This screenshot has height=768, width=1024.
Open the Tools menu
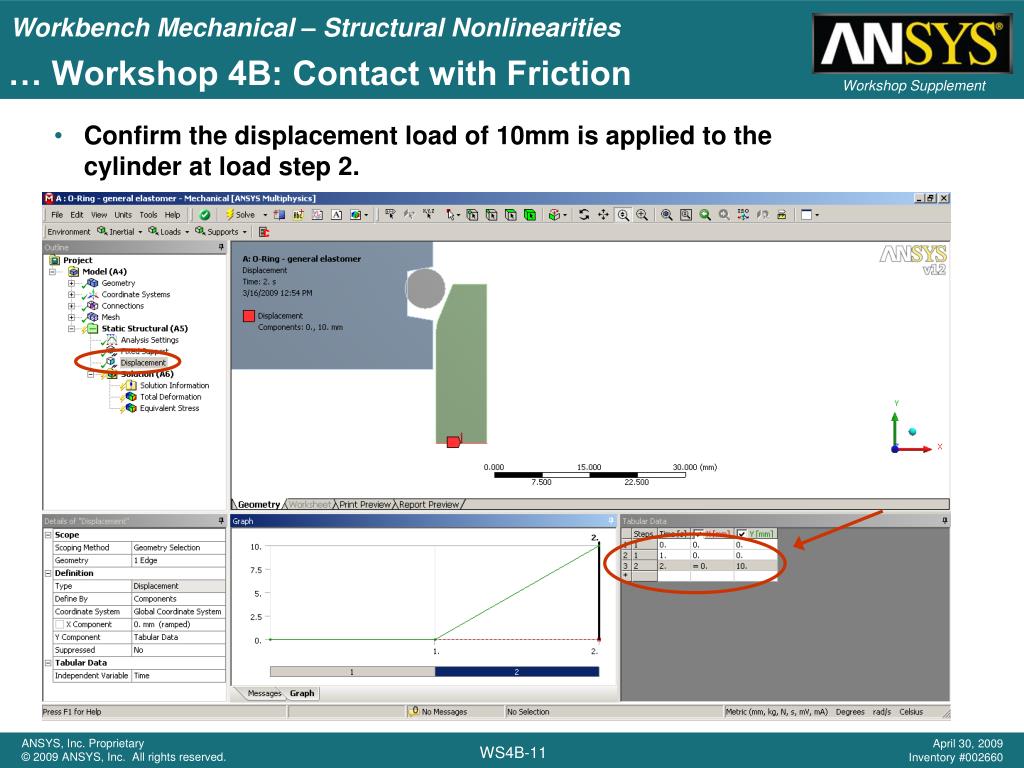[148, 215]
